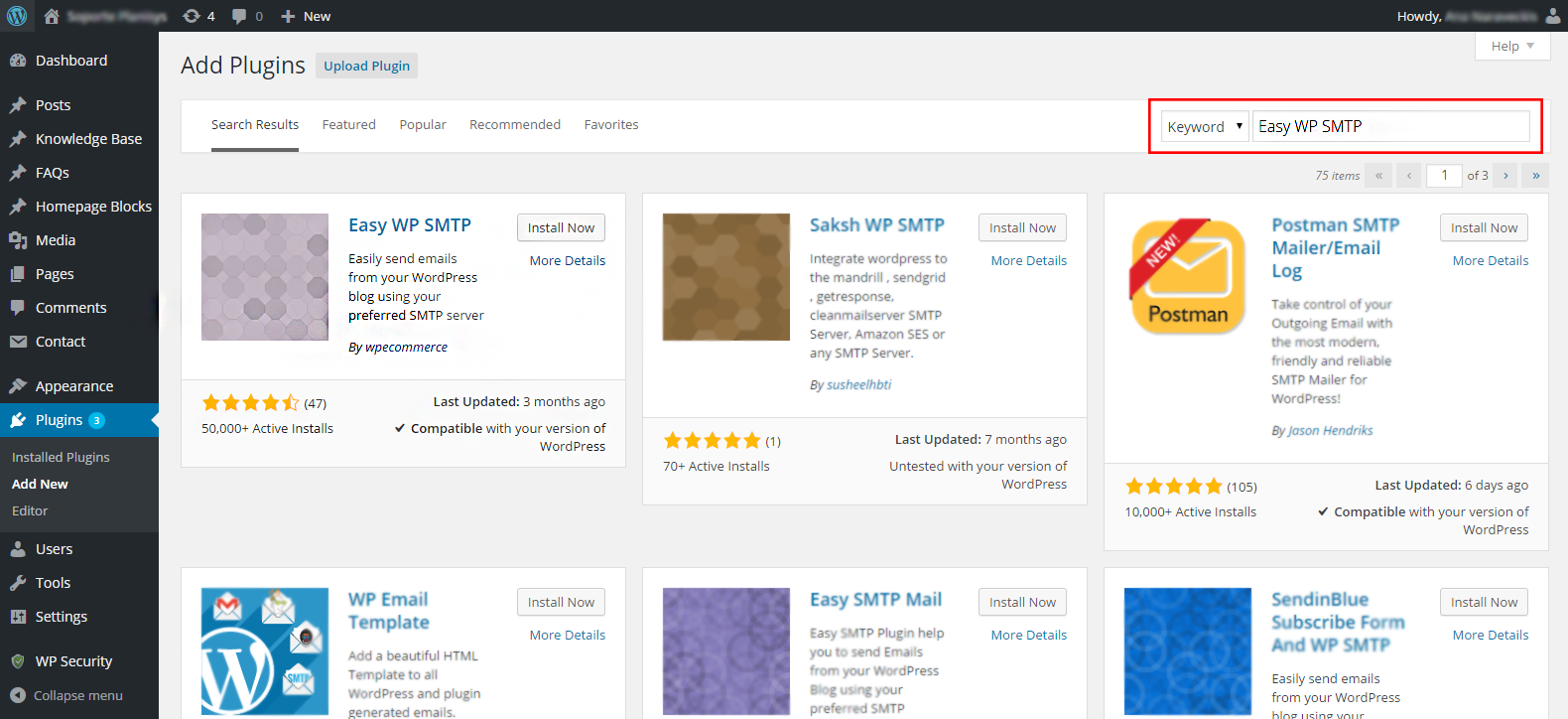Open the site home icon in admin bar

[52, 16]
